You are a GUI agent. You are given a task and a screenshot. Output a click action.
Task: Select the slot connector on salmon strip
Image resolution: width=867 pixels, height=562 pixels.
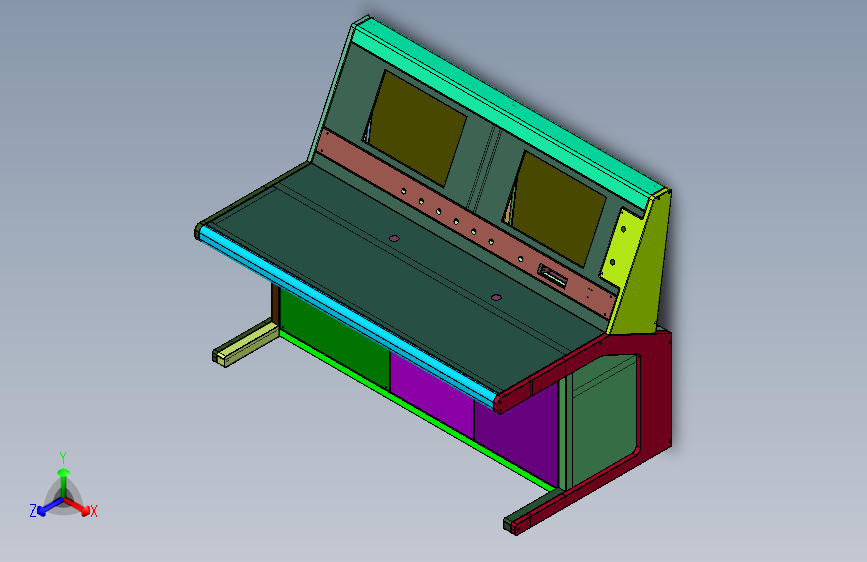click(x=553, y=276)
